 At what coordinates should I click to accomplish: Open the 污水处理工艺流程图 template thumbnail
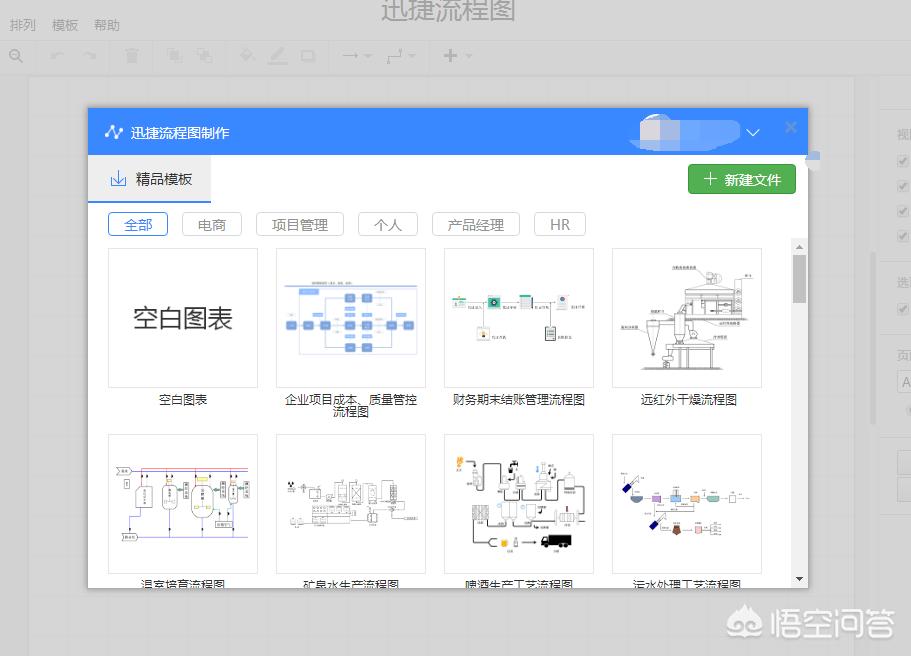point(687,504)
